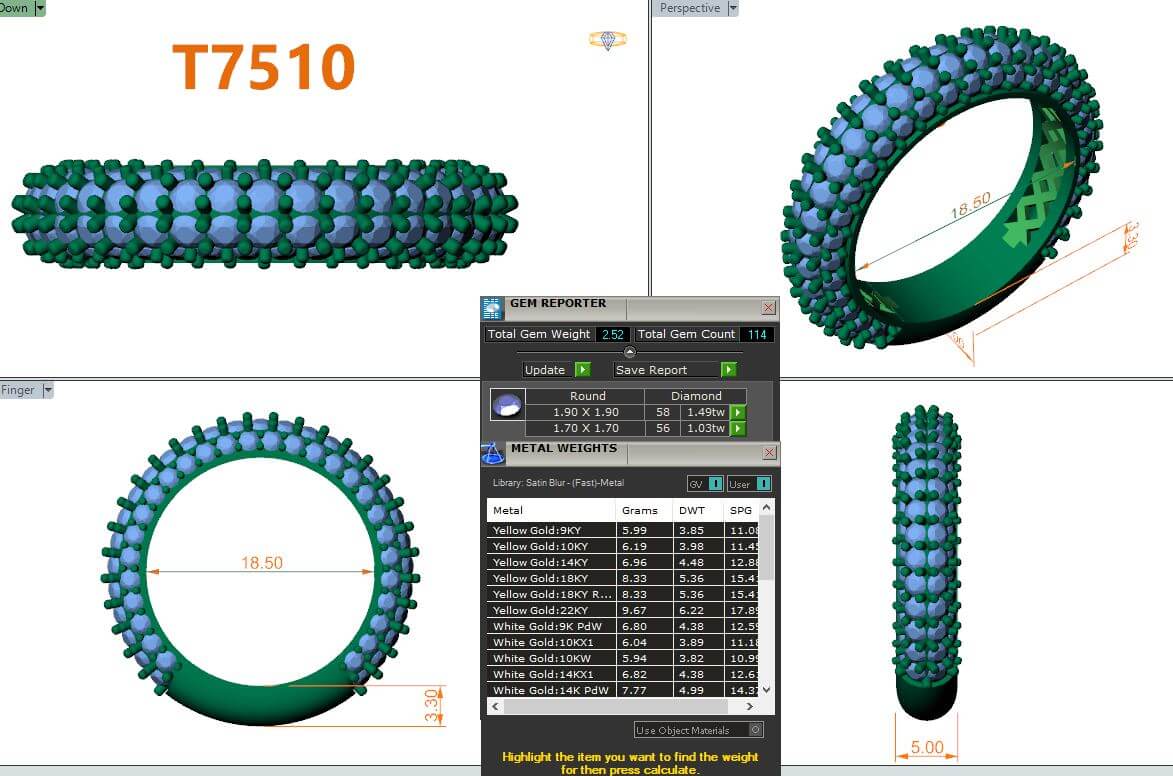Click the SPG column header

pos(741,510)
